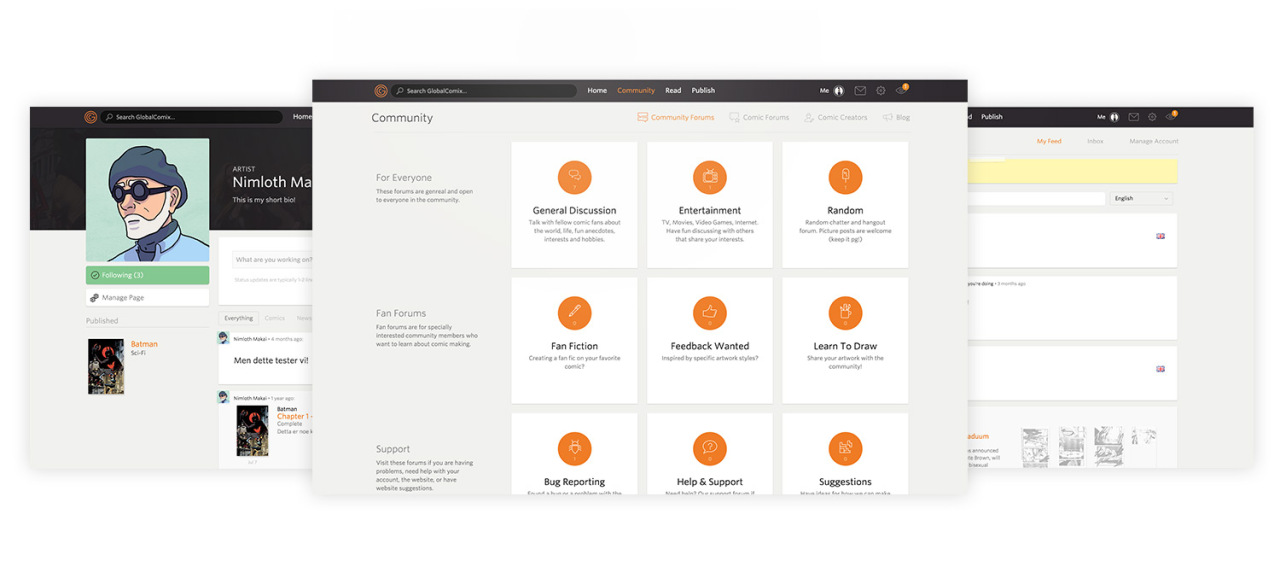The image size is (1280, 567).
Task: Click the Learn To Draw icon
Action: point(845,313)
